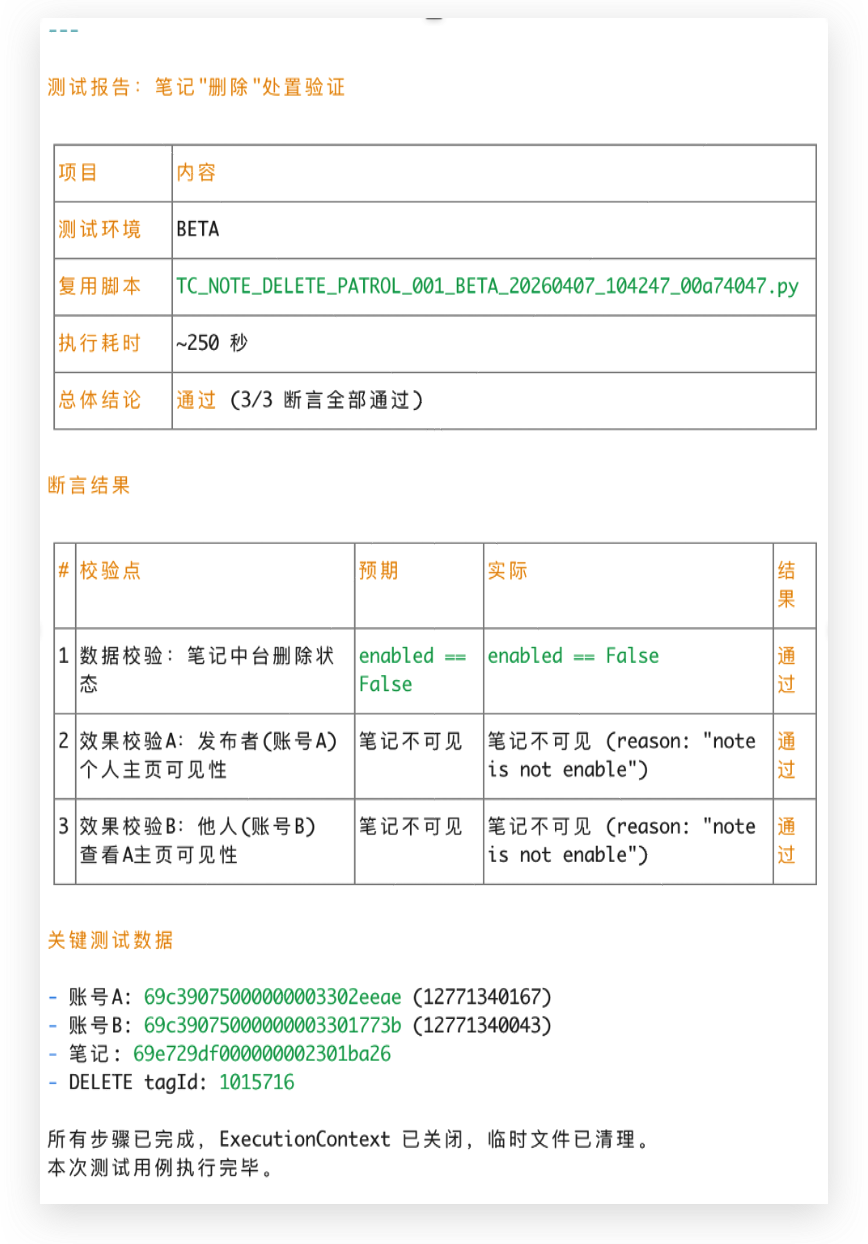868x1244 pixels.
Task: Click the phone number 12771340167
Action: point(481,997)
